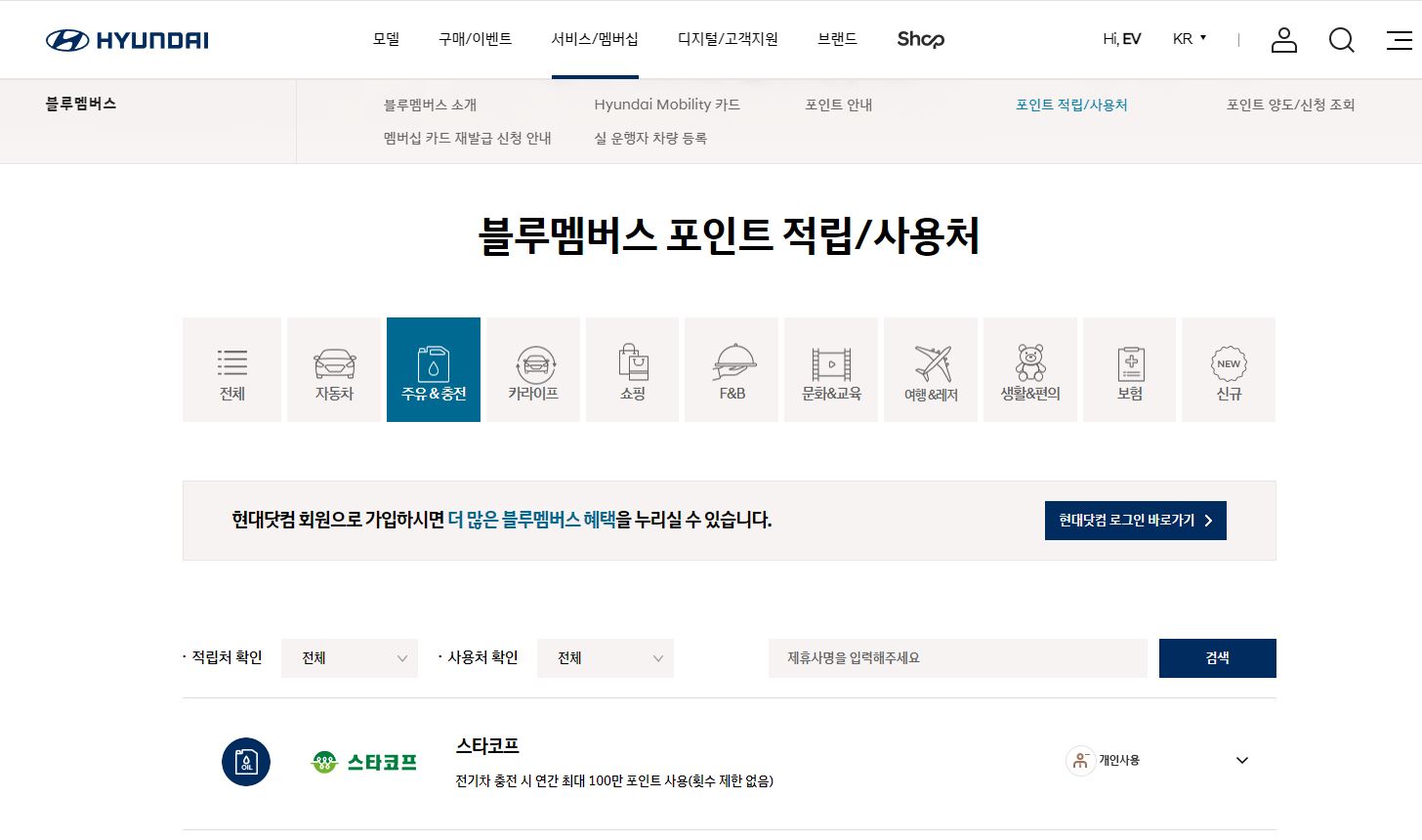This screenshot has width=1422, height=840.
Task: Select the 문화&교육 category tile
Action: [x=831, y=369]
